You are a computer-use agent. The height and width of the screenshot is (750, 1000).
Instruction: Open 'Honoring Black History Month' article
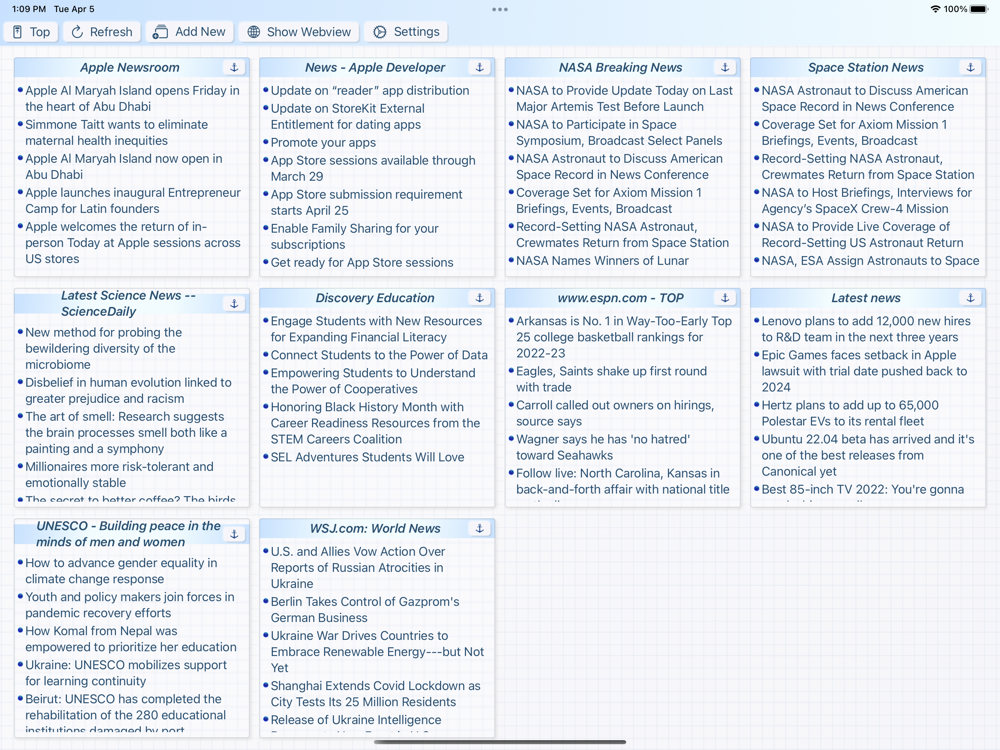[375, 423]
